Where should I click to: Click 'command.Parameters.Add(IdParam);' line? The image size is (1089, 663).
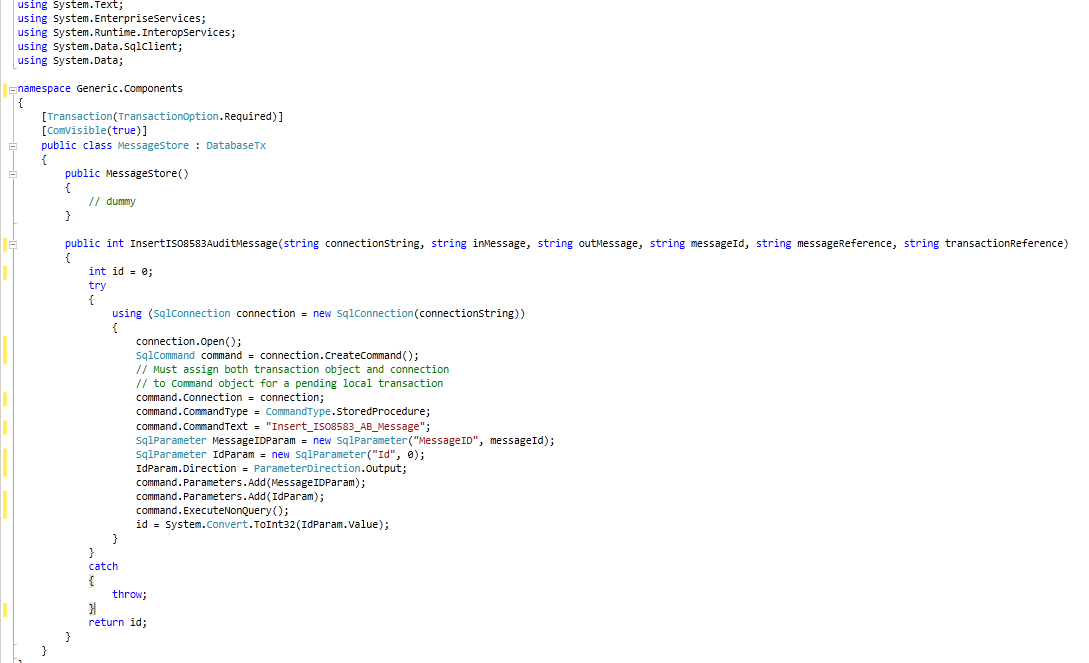click(x=230, y=496)
